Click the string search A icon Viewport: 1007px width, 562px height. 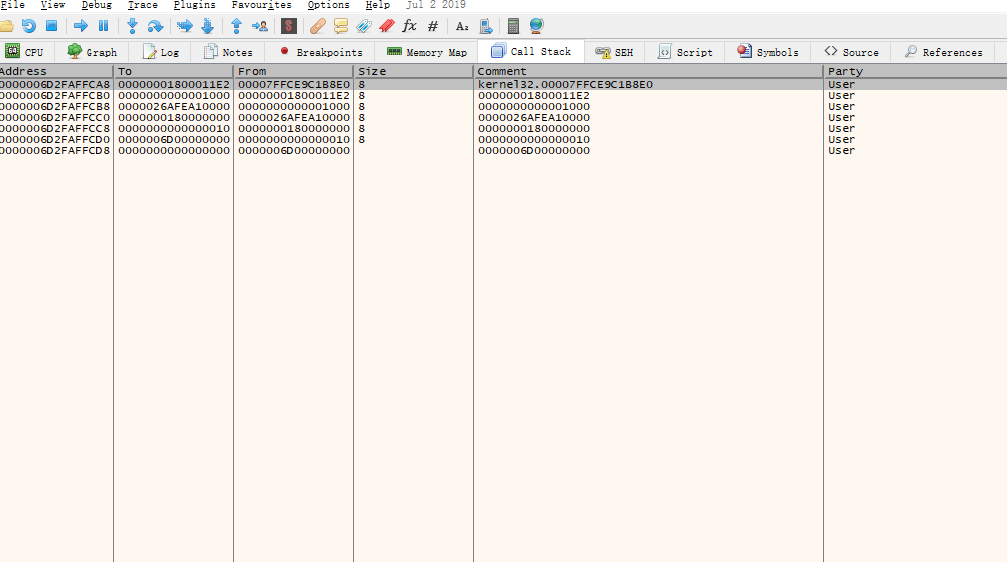[x=462, y=26]
